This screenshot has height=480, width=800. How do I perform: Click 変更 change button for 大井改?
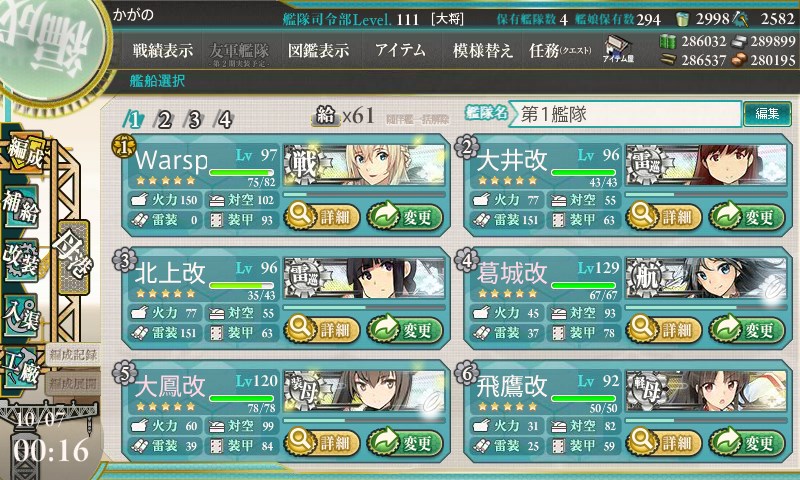pyautogui.click(x=746, y=217)
